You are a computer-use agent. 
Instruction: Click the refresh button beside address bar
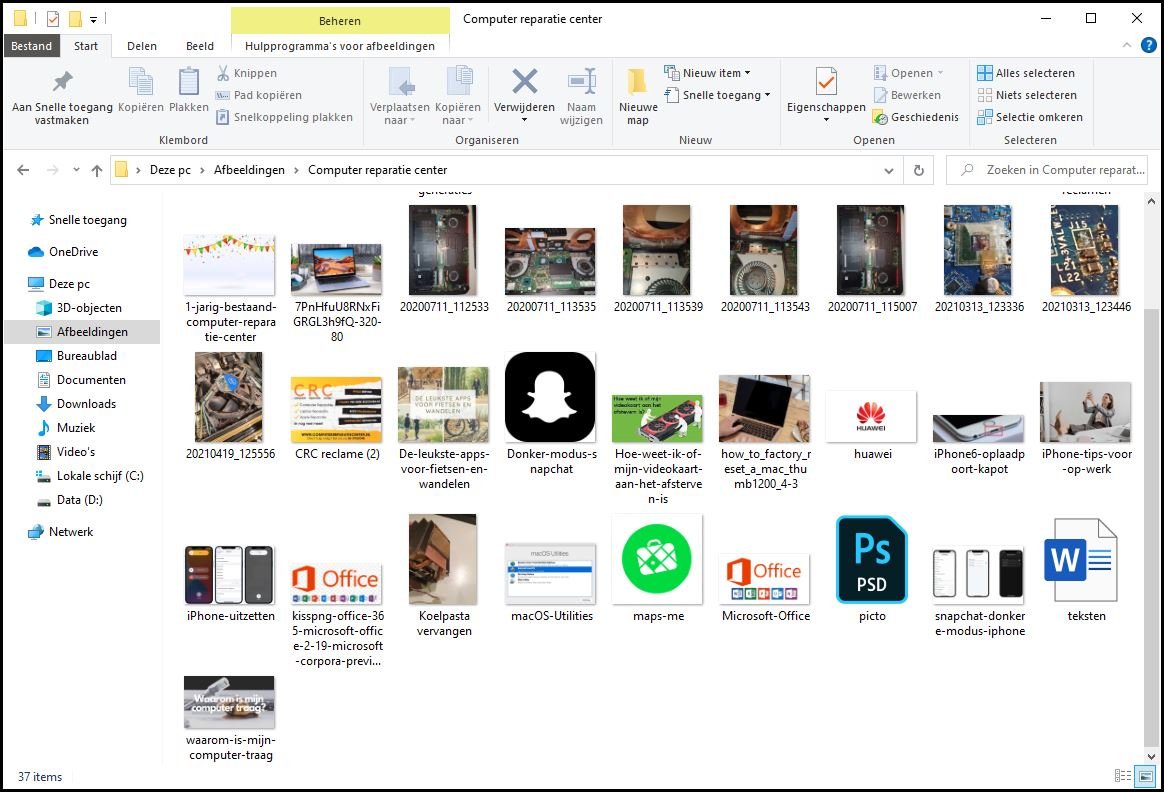coord(918,170)
